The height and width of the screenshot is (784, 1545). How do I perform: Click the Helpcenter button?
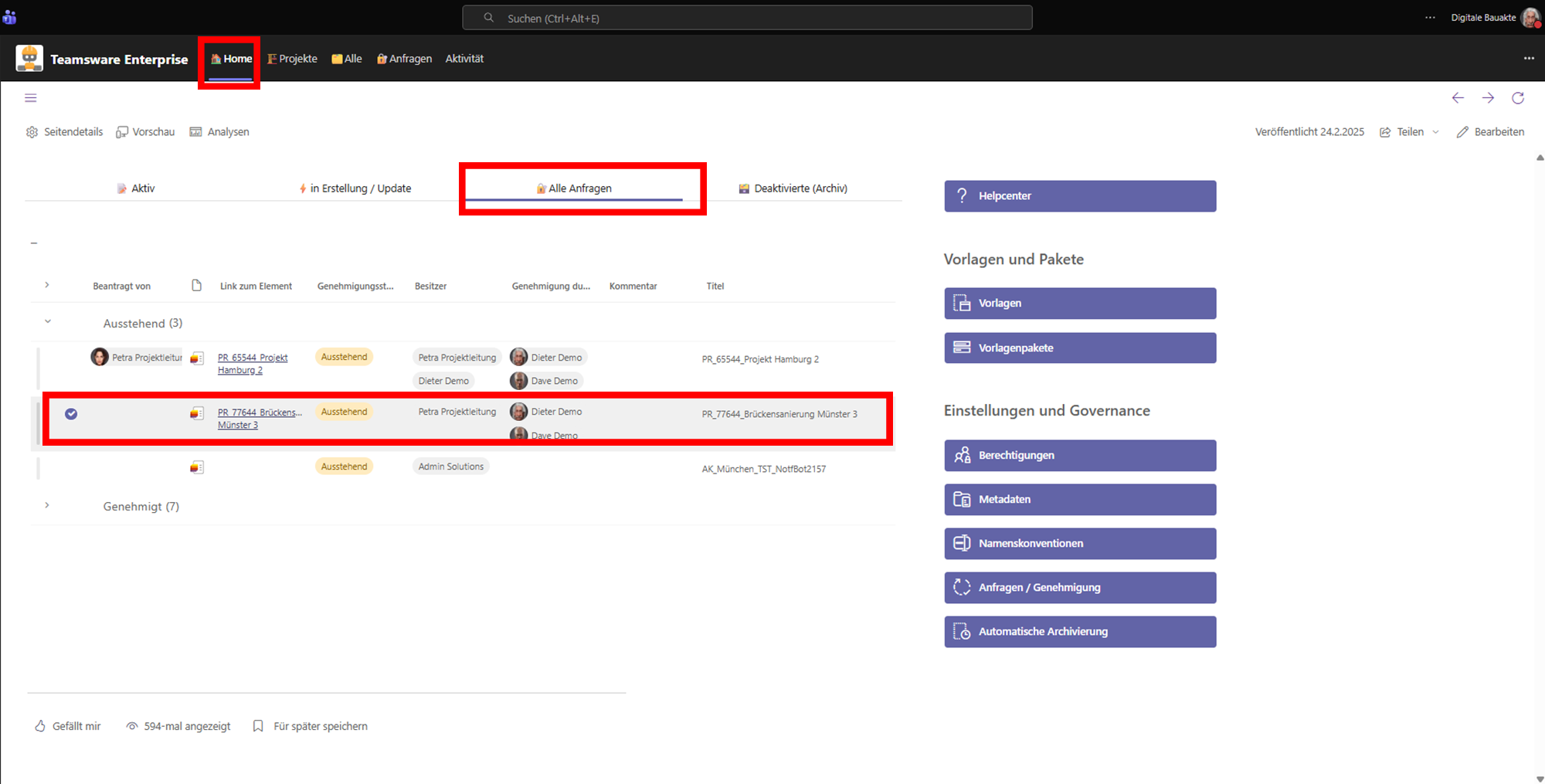(x=1079, y=196)
